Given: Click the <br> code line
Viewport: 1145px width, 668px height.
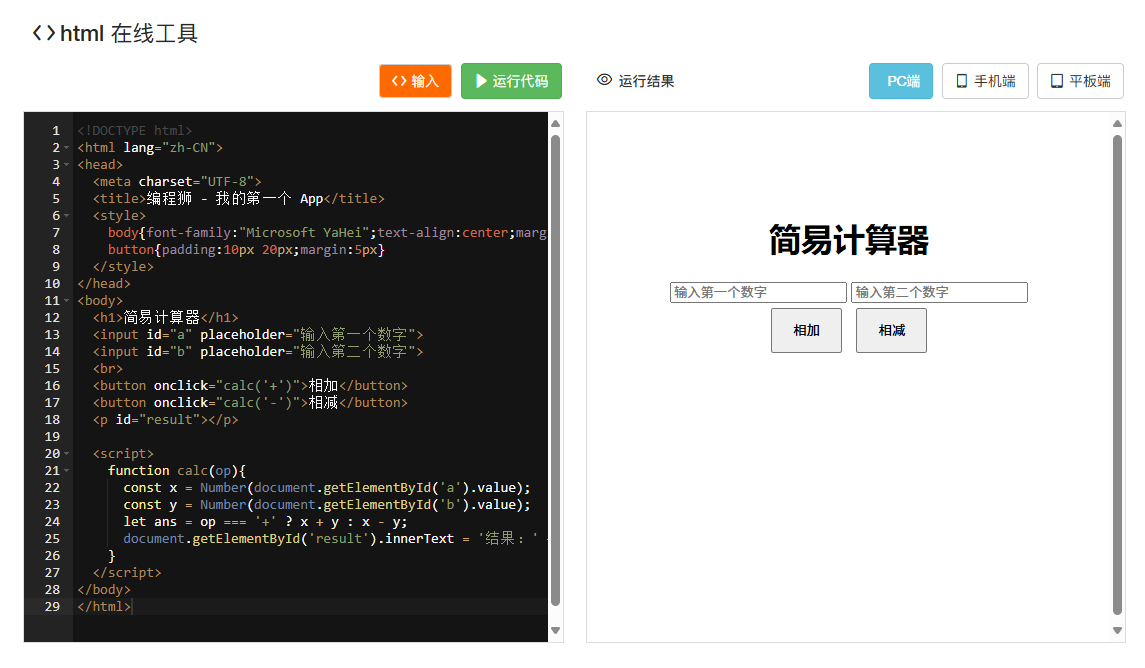Looking at the screenshot, I should pyautogui.click(x=107, y=369).
